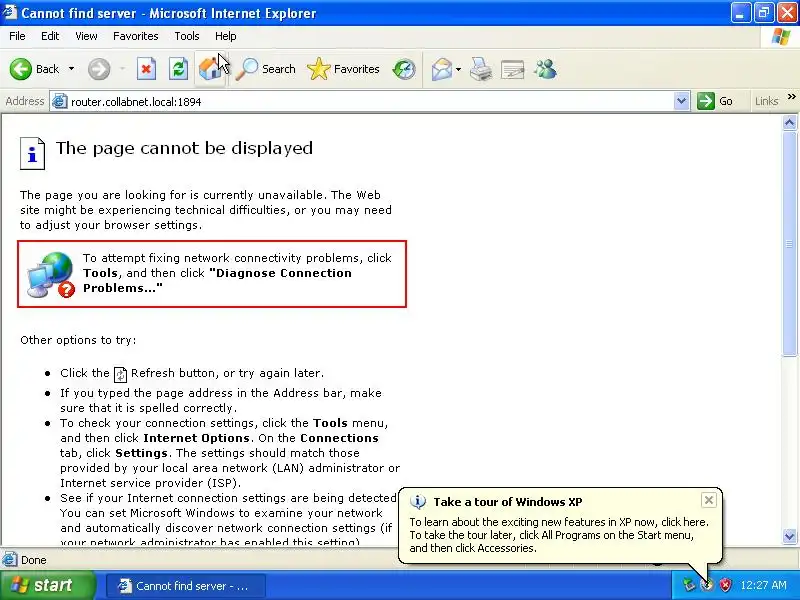Expand the Links toolbar chevron
The height and width of the screenshot is (600, 800).
pyautogui.click(x=791, y=97)
